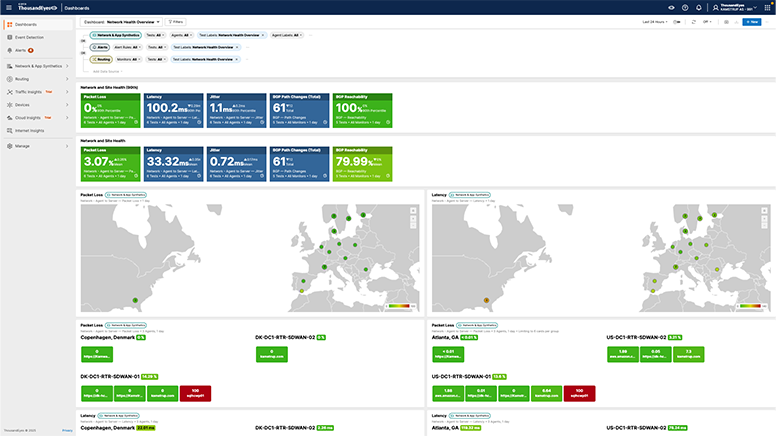Click the eye view icon in the header
The width and height of the screenshot is (776, 436).
[x=671, y=7]
